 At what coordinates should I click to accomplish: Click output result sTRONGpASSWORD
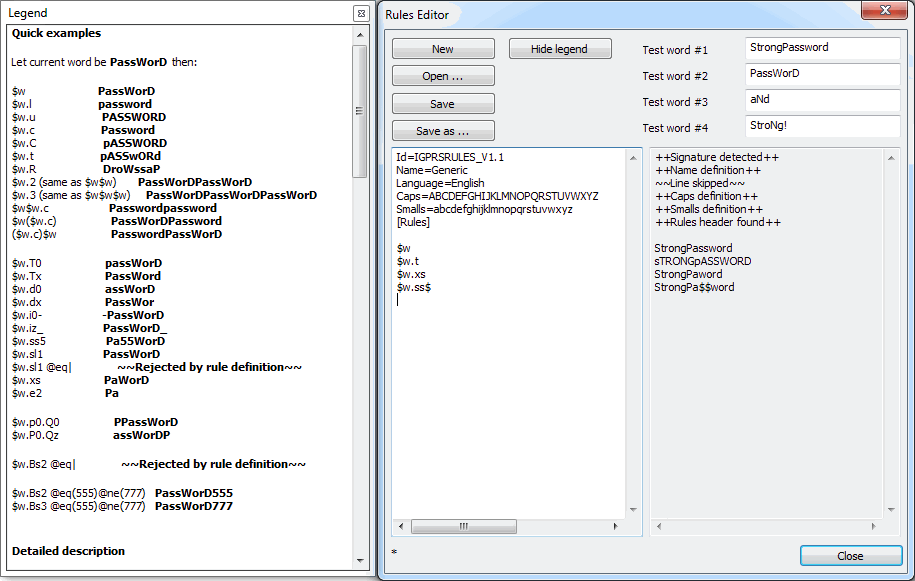[703, 261]
